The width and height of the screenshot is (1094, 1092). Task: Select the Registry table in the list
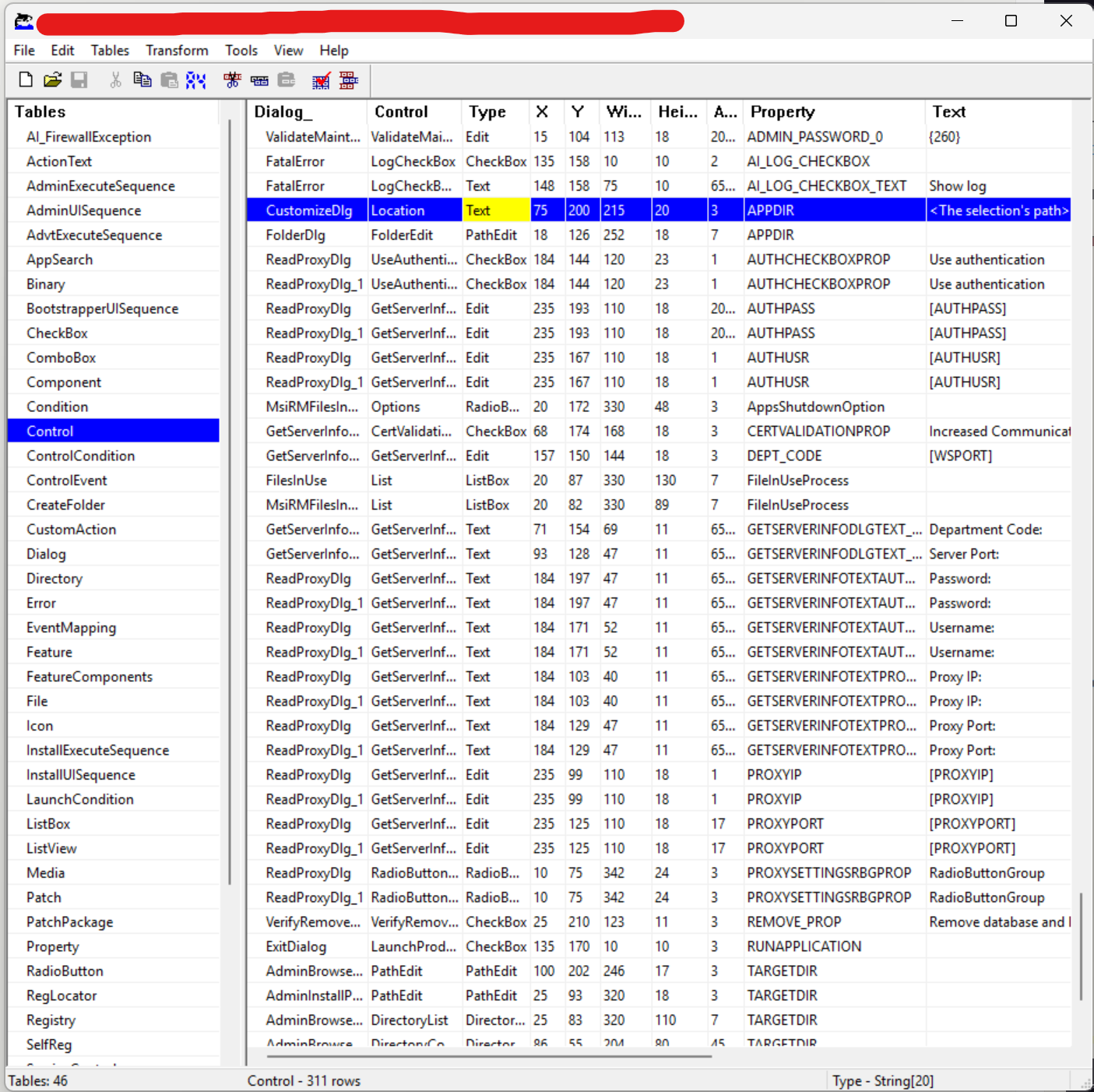tap(114, 1020)
